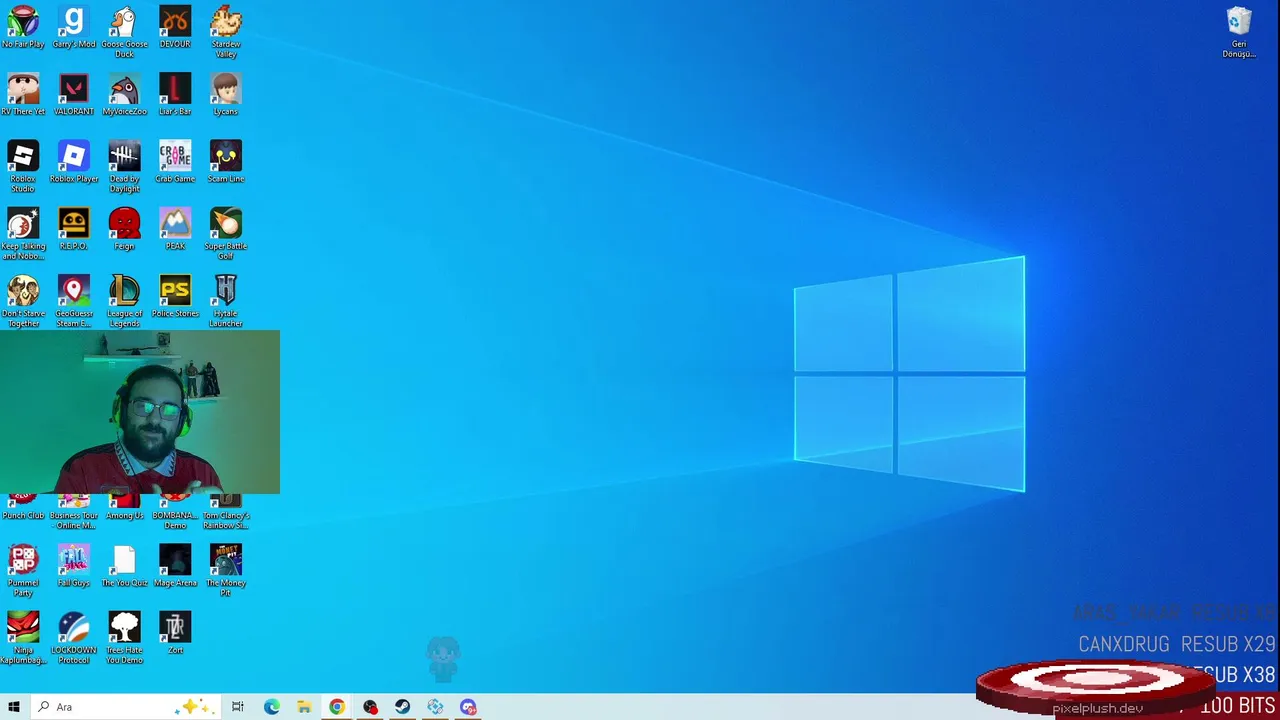
Task: Launch League of Legends from the desktop
Action: click(124, 301)
